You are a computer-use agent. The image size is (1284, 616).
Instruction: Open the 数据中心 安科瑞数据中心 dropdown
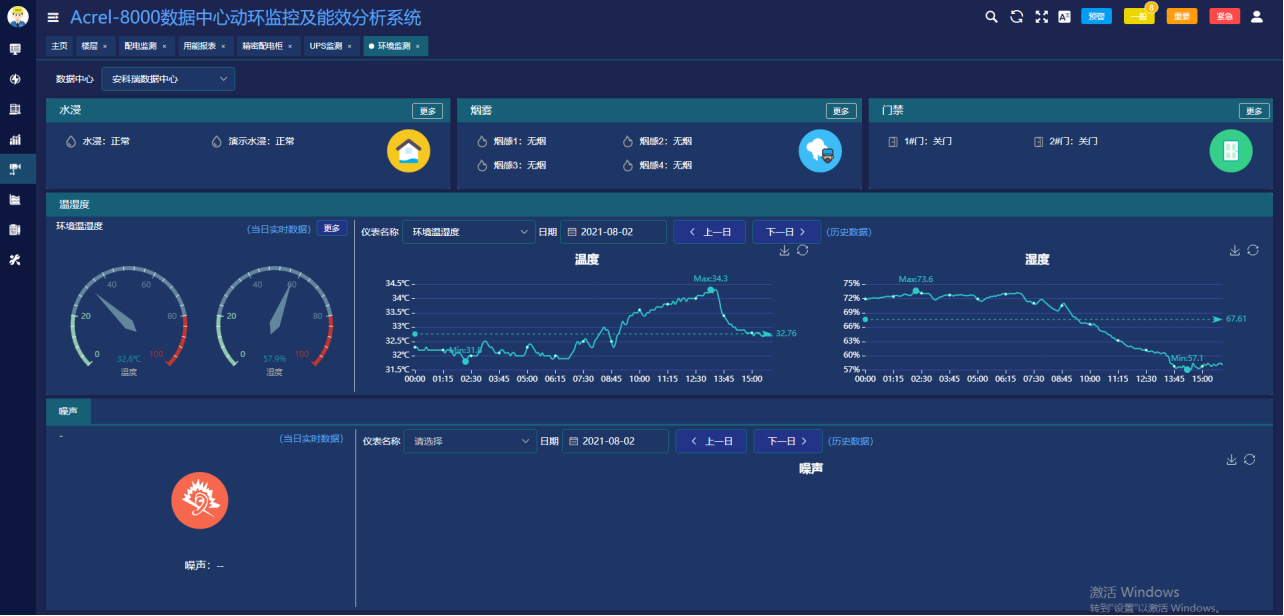pos(168,78)
